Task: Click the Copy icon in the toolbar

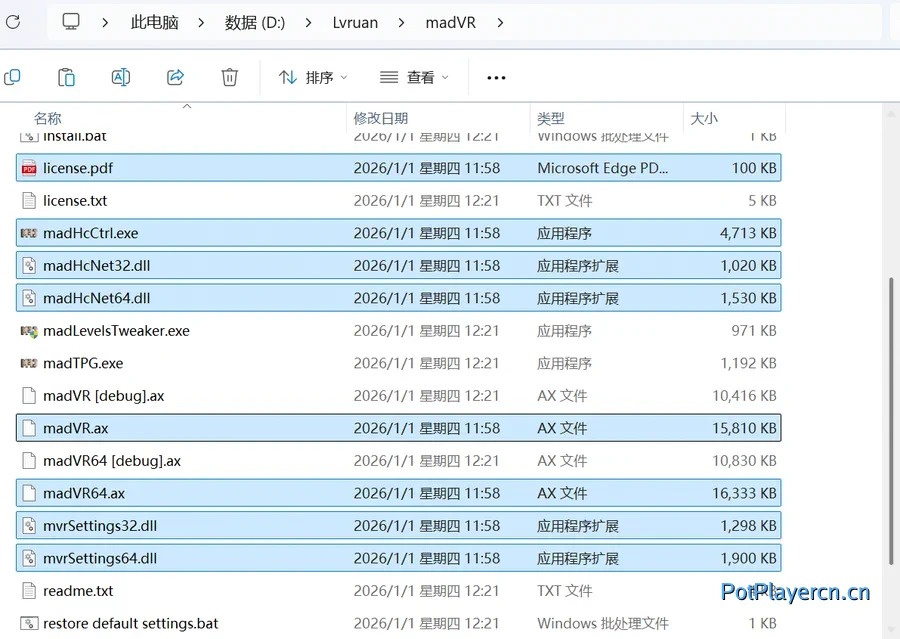Action: coord(14,76)
